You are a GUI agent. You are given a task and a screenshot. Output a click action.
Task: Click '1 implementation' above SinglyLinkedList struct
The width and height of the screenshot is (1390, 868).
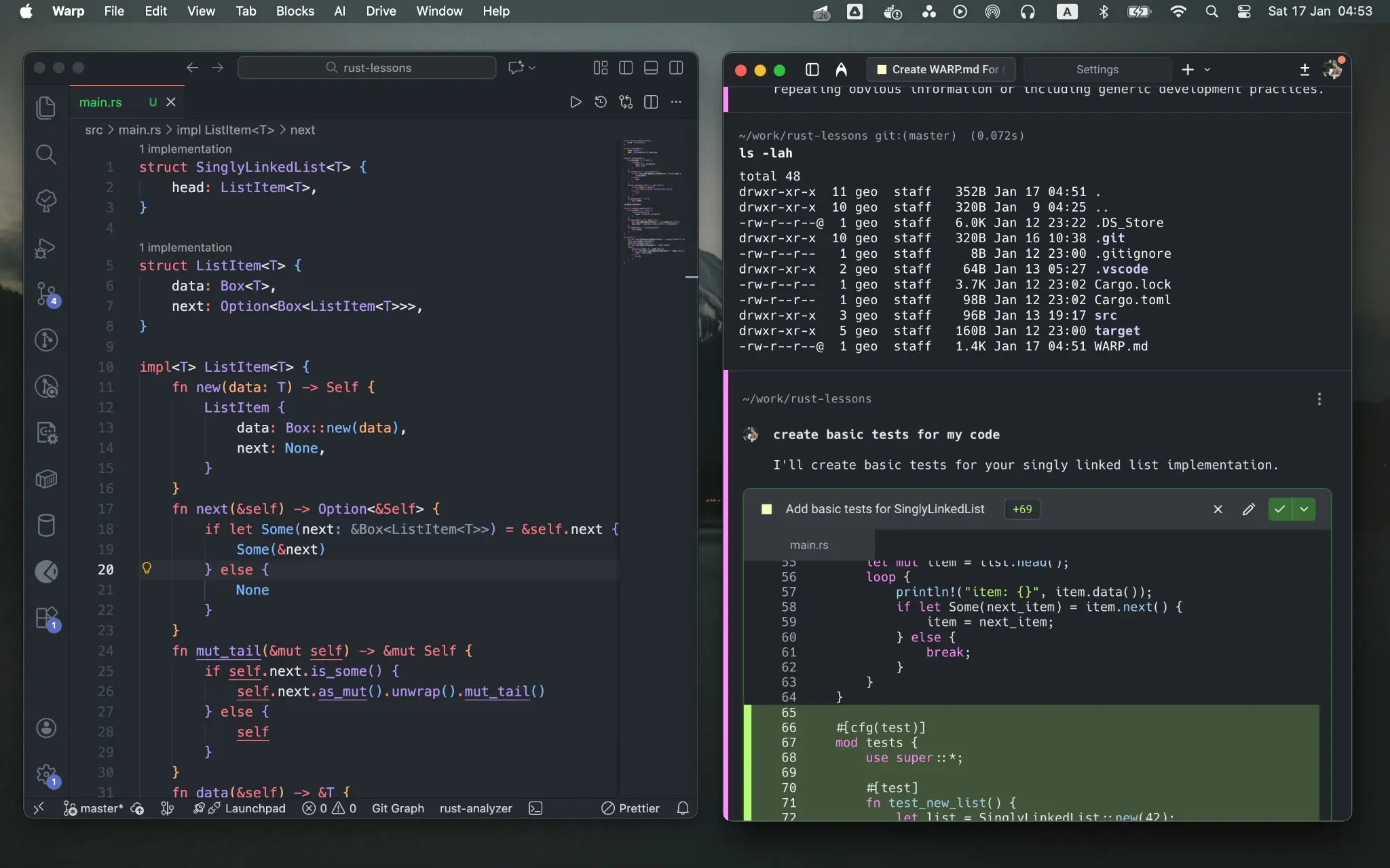coord(185,149)
